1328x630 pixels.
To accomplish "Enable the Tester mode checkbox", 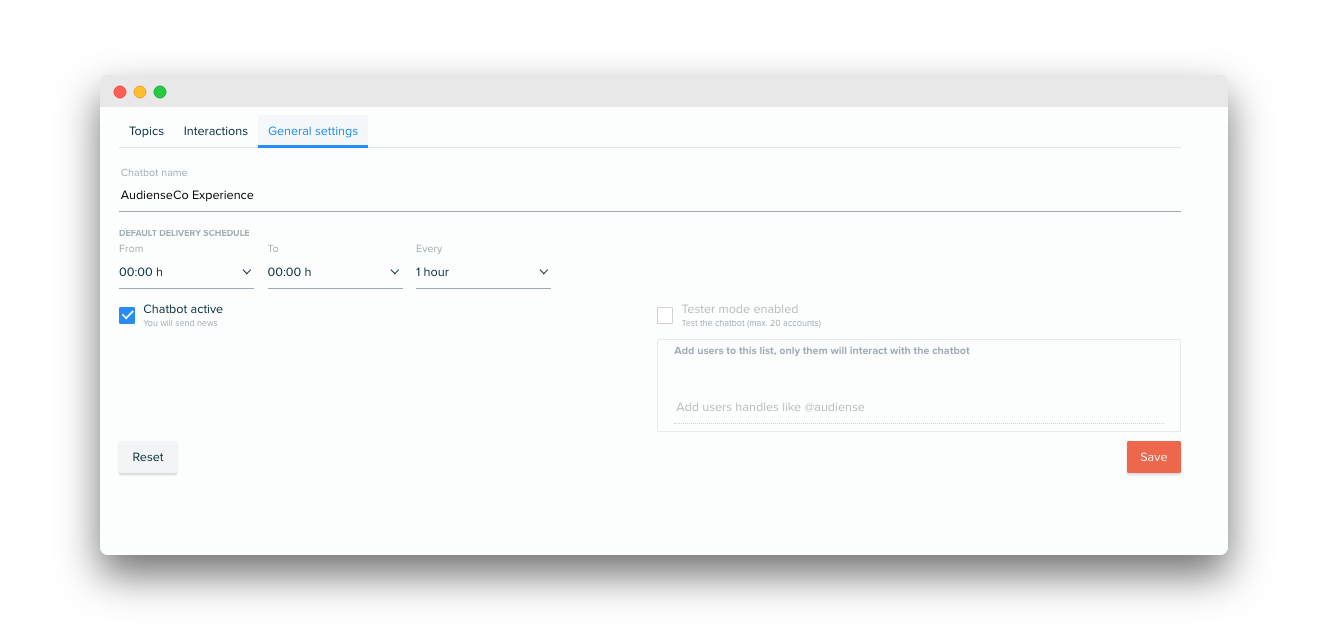I will click(x=665, y=316).
